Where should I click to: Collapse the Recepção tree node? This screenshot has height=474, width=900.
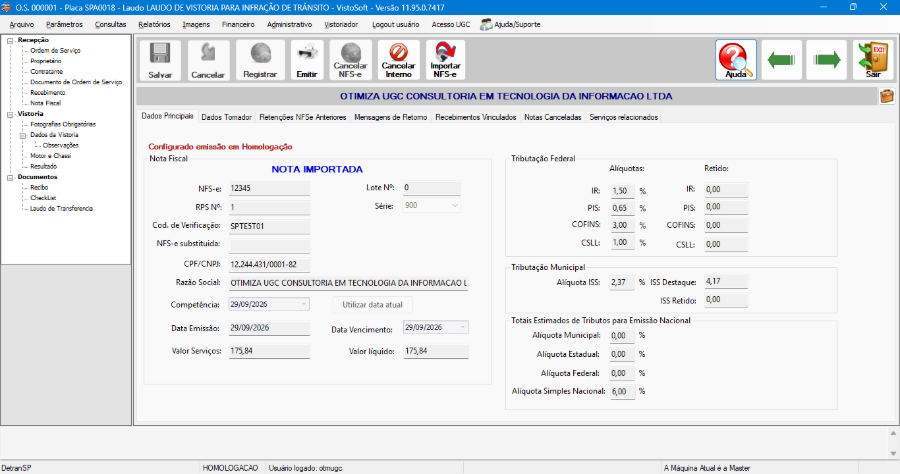pos(10,40)
